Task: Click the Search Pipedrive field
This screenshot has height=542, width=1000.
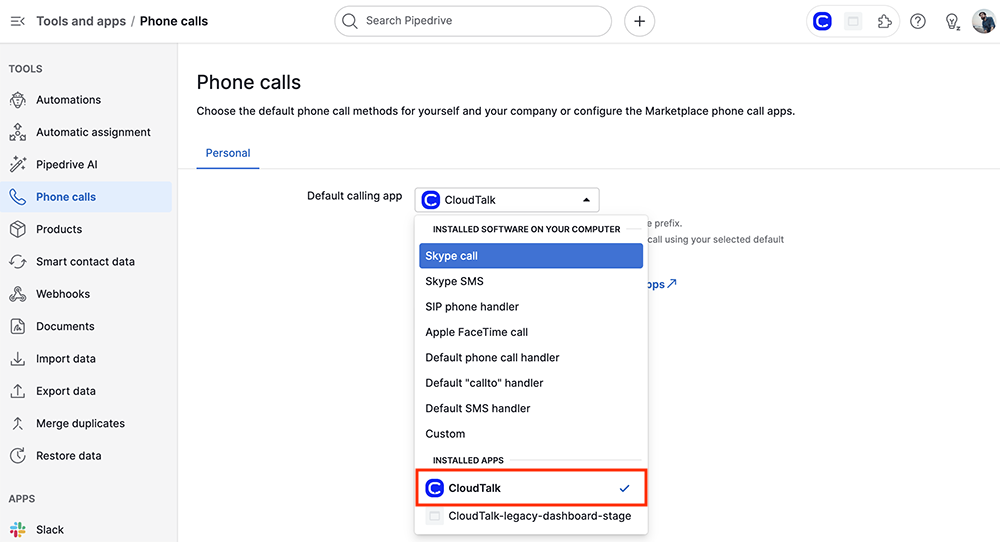Action: [473, 21]
